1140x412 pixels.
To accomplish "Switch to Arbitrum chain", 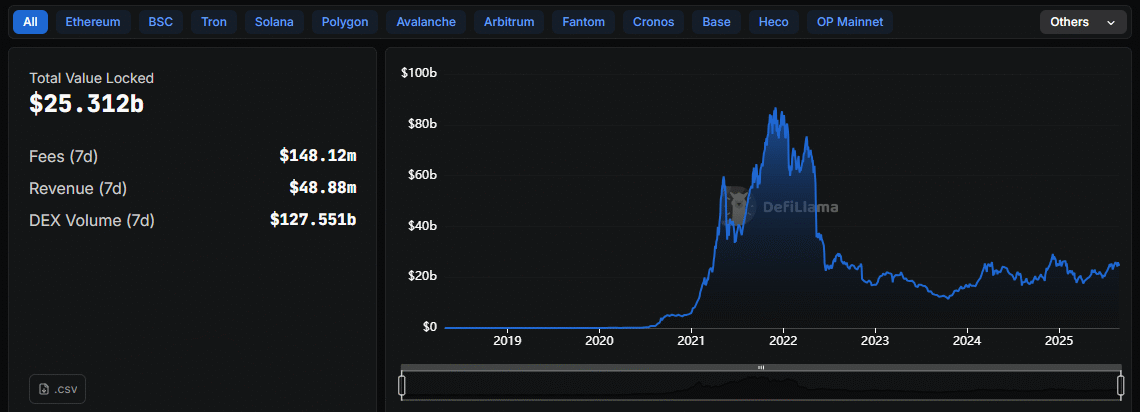I will pyautogui.click(x=509, y=22).
